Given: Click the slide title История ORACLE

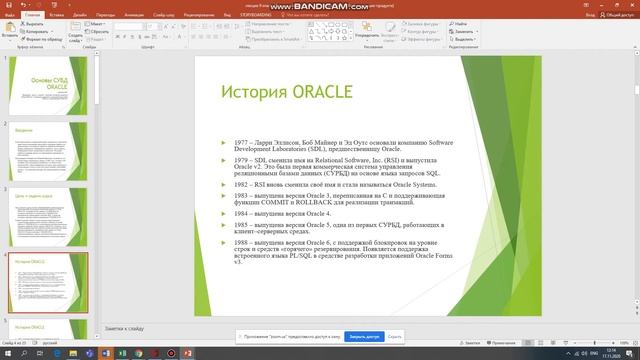Looking at the screenshot, I should click(287, 92).
